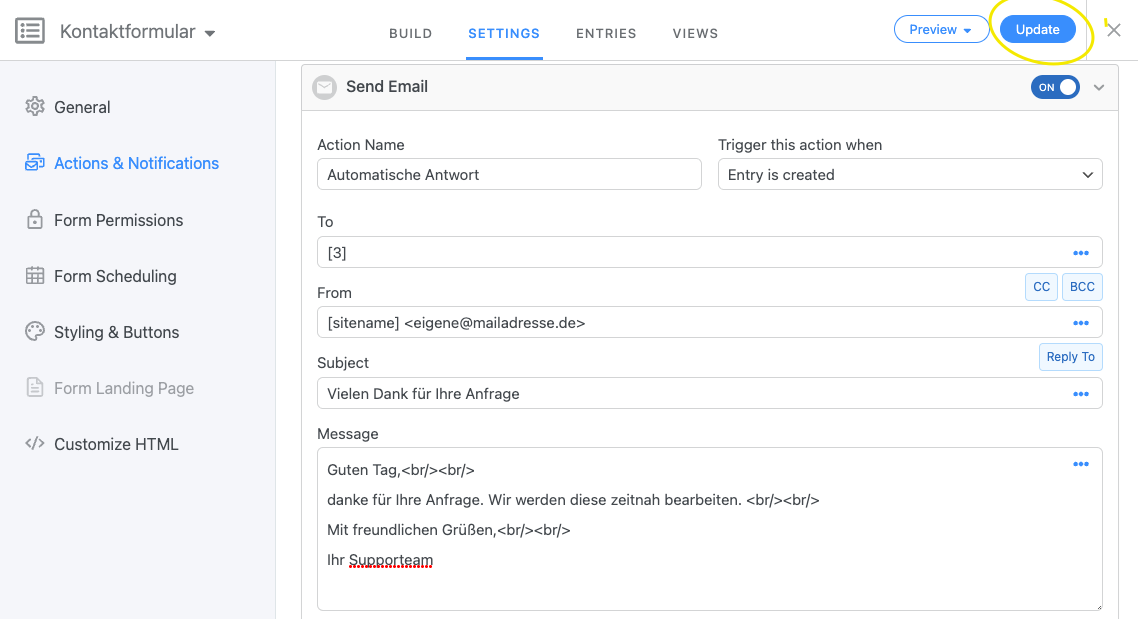The height and width of the screenshot is (619, 1138).
Task: Click the Formidable form list icon
Action: pyautogui.click(x=30, y=31)
